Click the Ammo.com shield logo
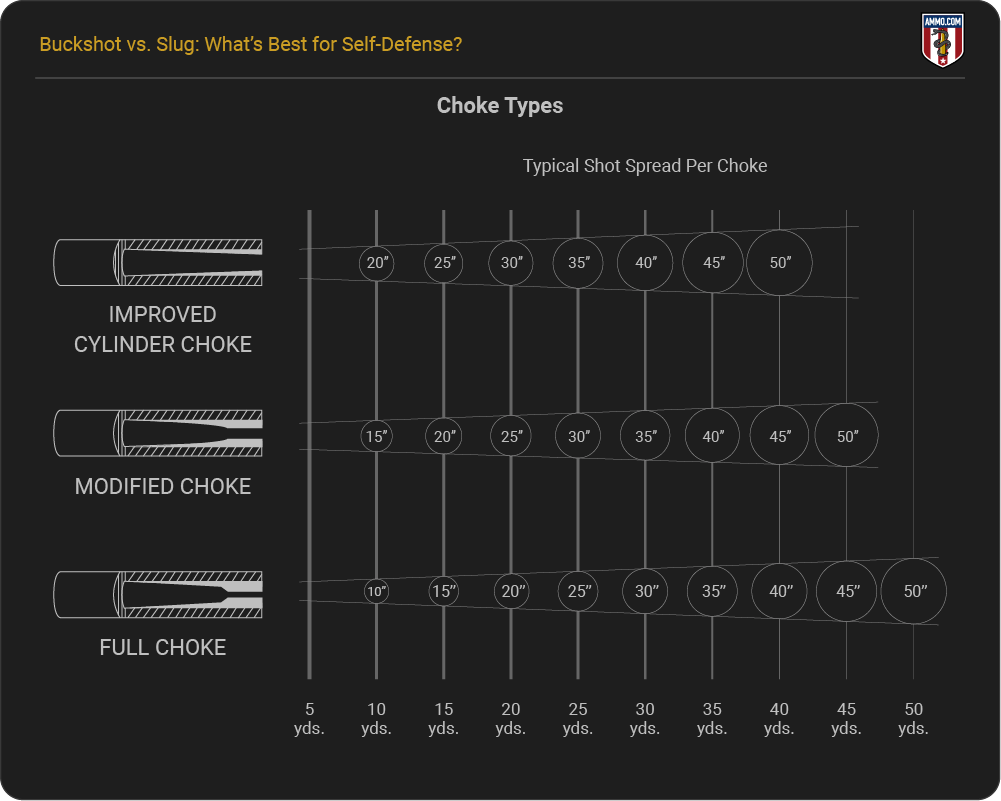Screen dimensions: 1001x801 point(941,41)
